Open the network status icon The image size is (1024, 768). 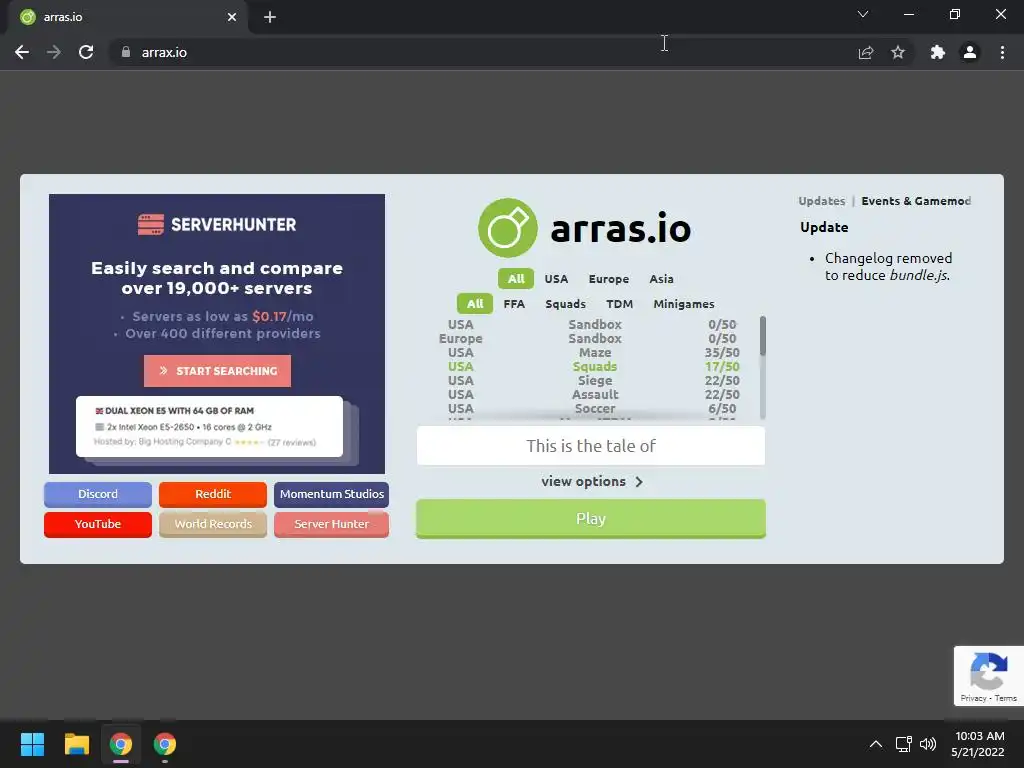904,744
